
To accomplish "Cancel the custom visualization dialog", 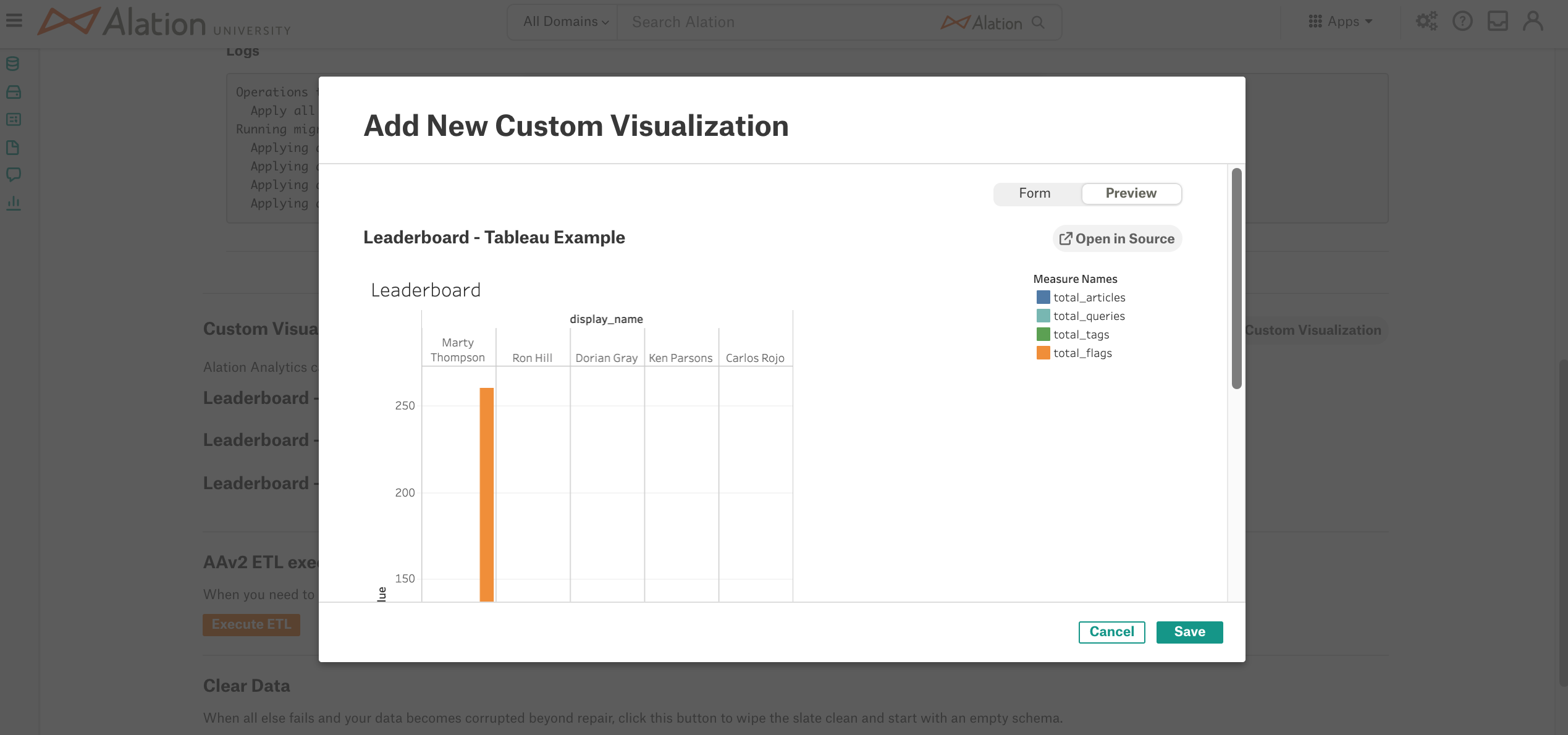I will coord(1111,632).
